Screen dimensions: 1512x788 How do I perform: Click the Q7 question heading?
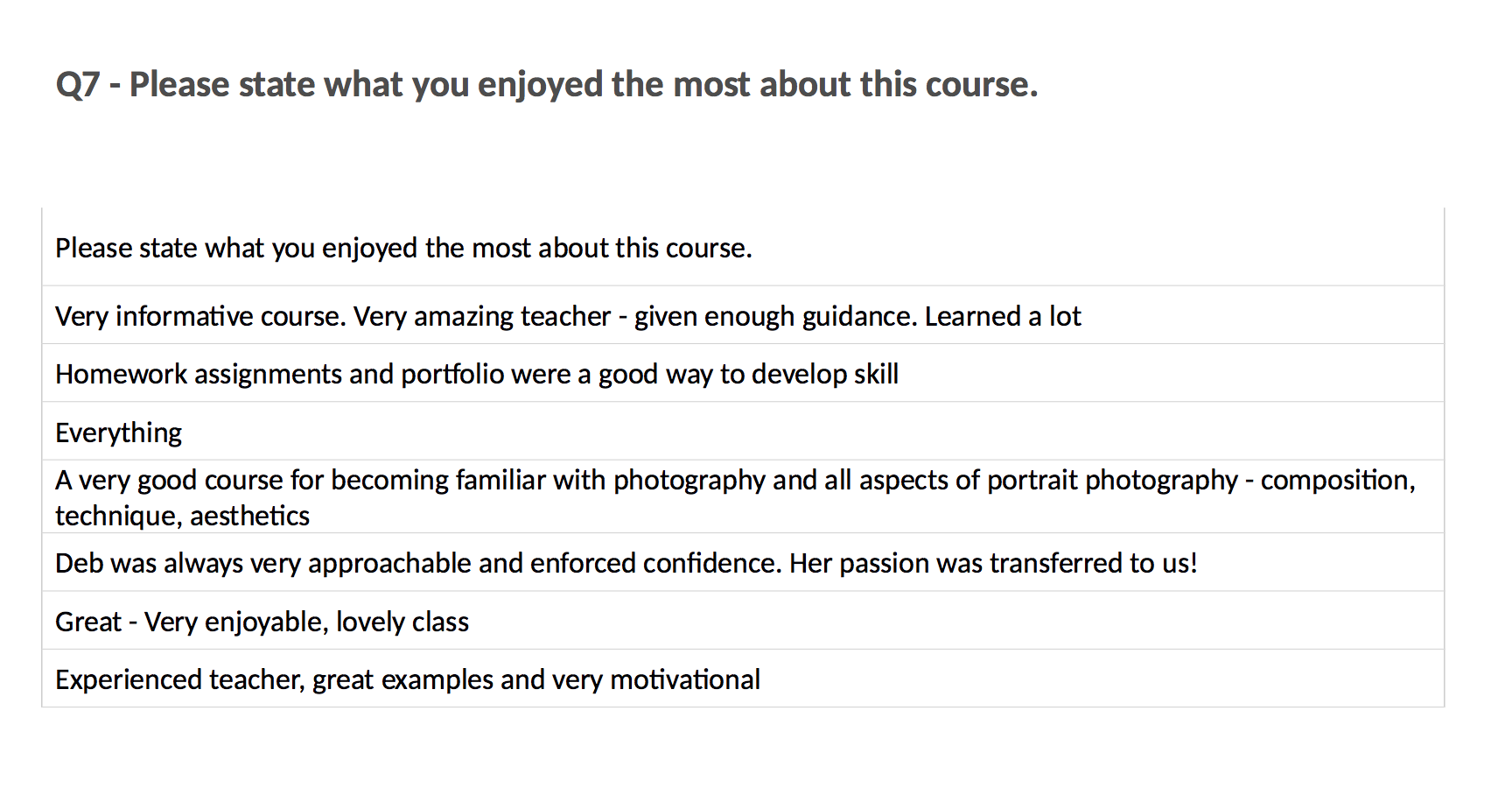click(547, 85)
